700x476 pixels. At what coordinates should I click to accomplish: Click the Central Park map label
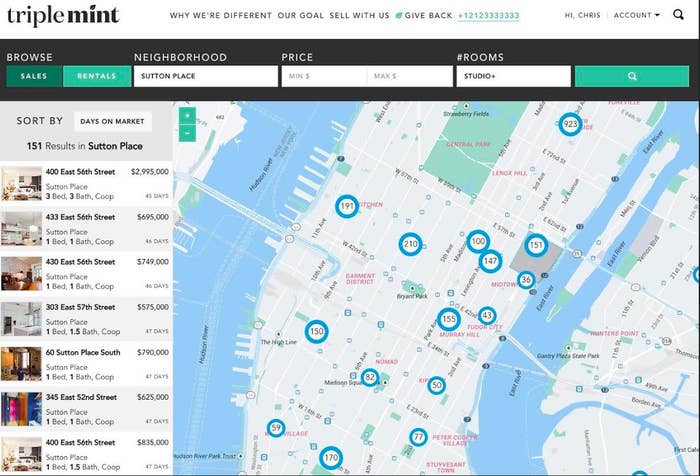pyautogui.click(x=468, y=144)
